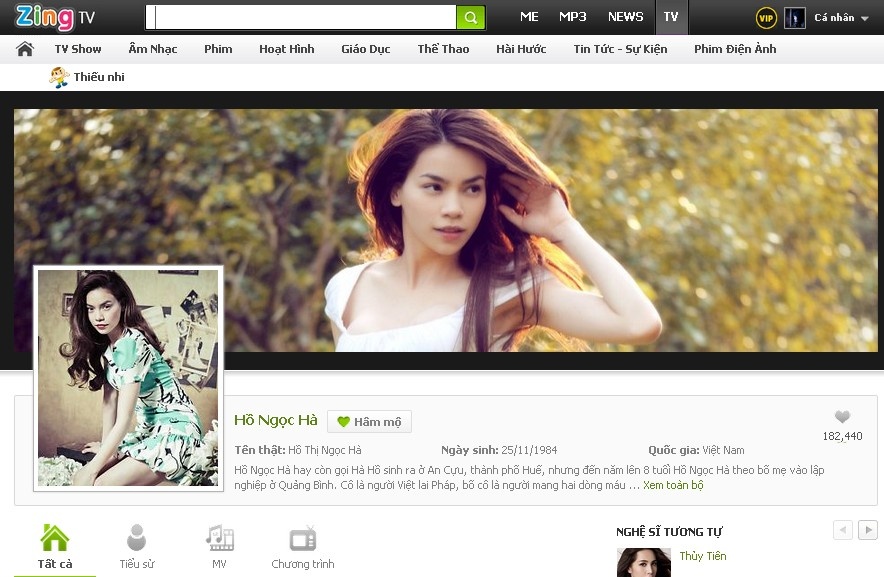The height and width of the screenshot is (577, 884).
Task: Click inside the search input field
Action: click(x=300, y=17)
